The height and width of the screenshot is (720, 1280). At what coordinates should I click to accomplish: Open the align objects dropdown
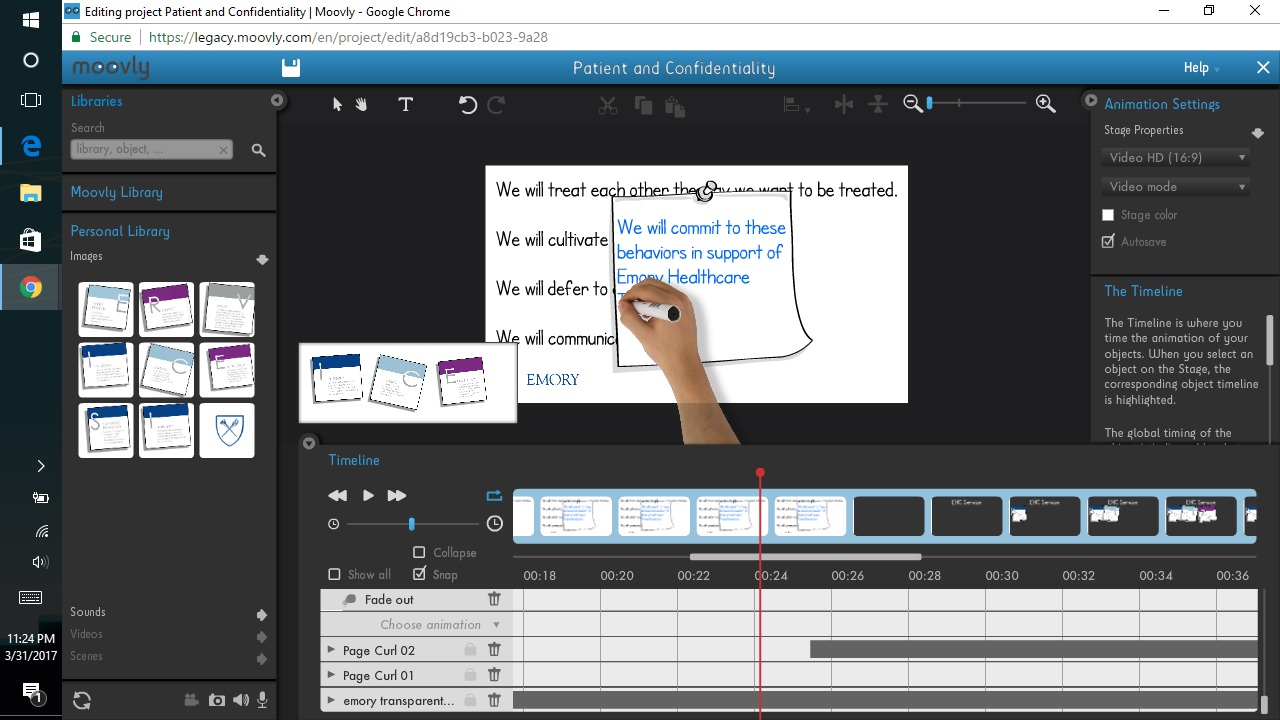[796, 105]
